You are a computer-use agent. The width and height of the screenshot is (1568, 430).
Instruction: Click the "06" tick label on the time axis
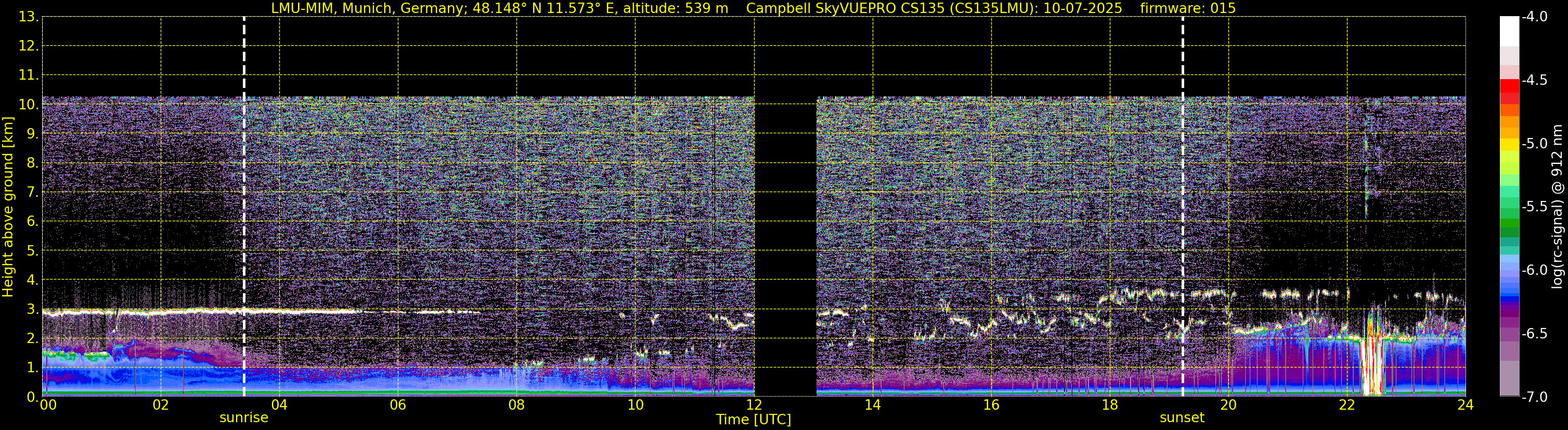point(398,405)
